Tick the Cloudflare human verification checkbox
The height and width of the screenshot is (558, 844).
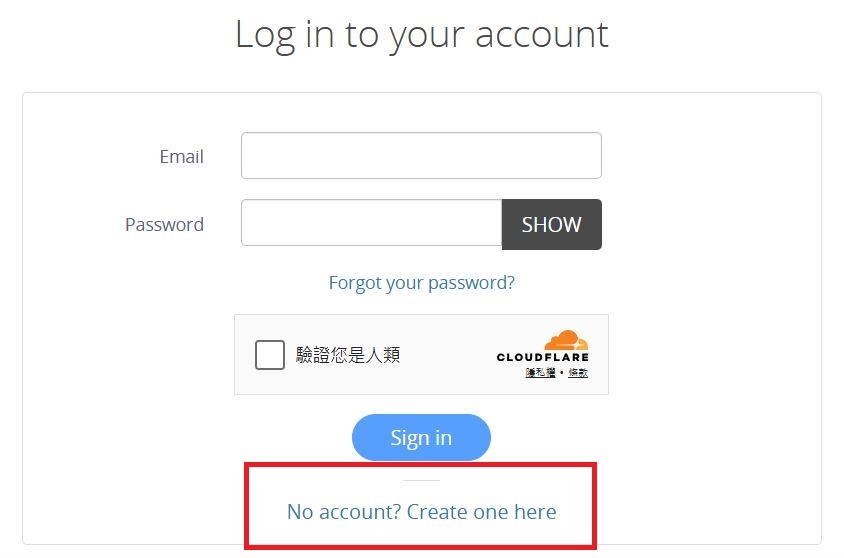pyautogui.click(x=270, y=355)
